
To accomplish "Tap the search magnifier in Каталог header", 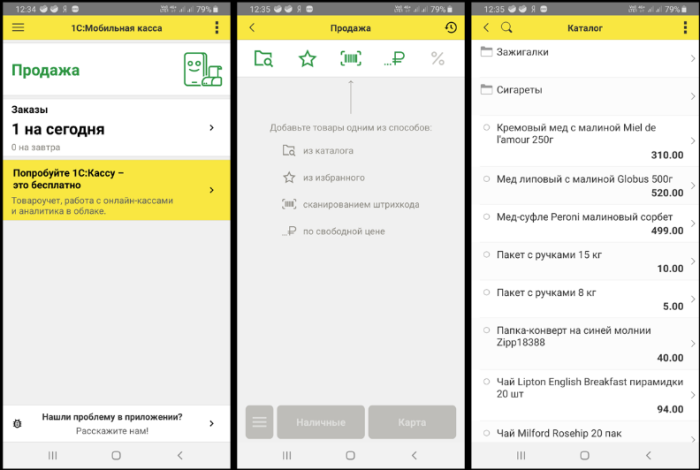I will coord(506,28).
